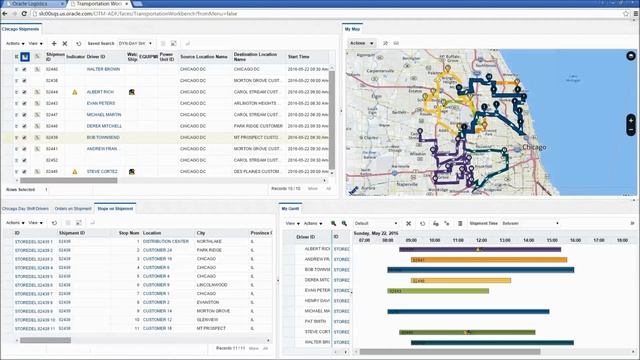Switch to the Oracle Logistics browser tab
Screen dimensions: 640x360
[33, 4]
